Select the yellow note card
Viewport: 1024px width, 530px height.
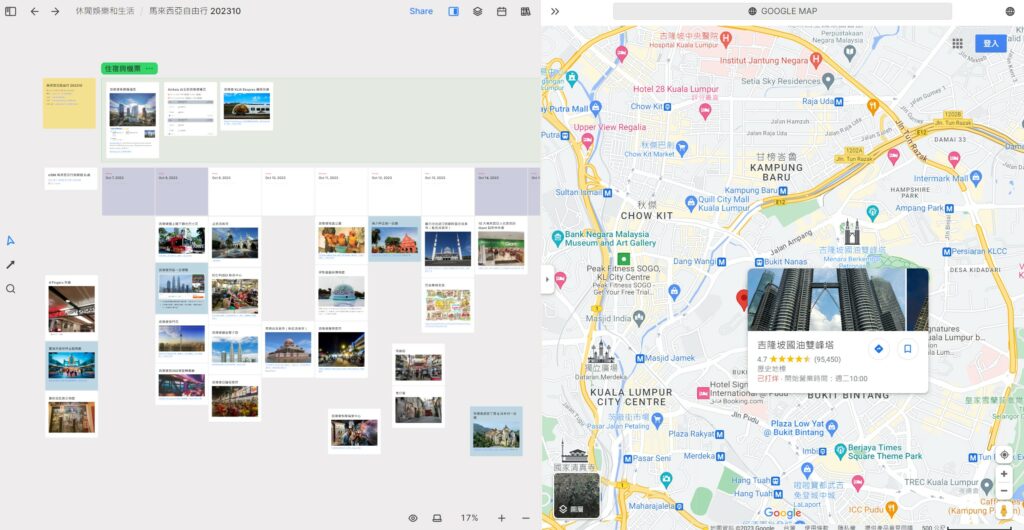pos(69,103)
